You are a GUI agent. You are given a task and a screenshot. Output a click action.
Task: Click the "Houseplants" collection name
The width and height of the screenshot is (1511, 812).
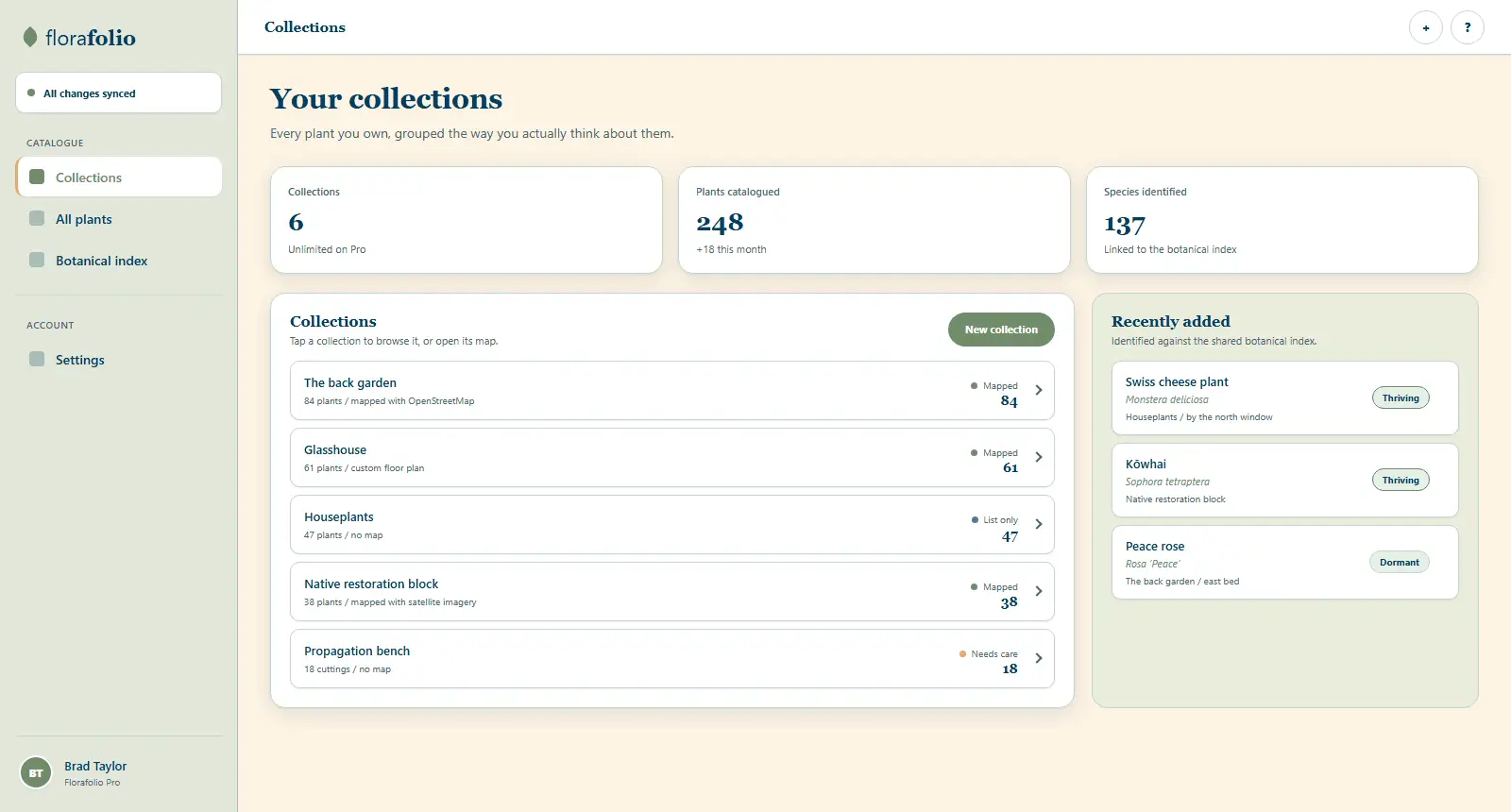(x=339, y=516)
